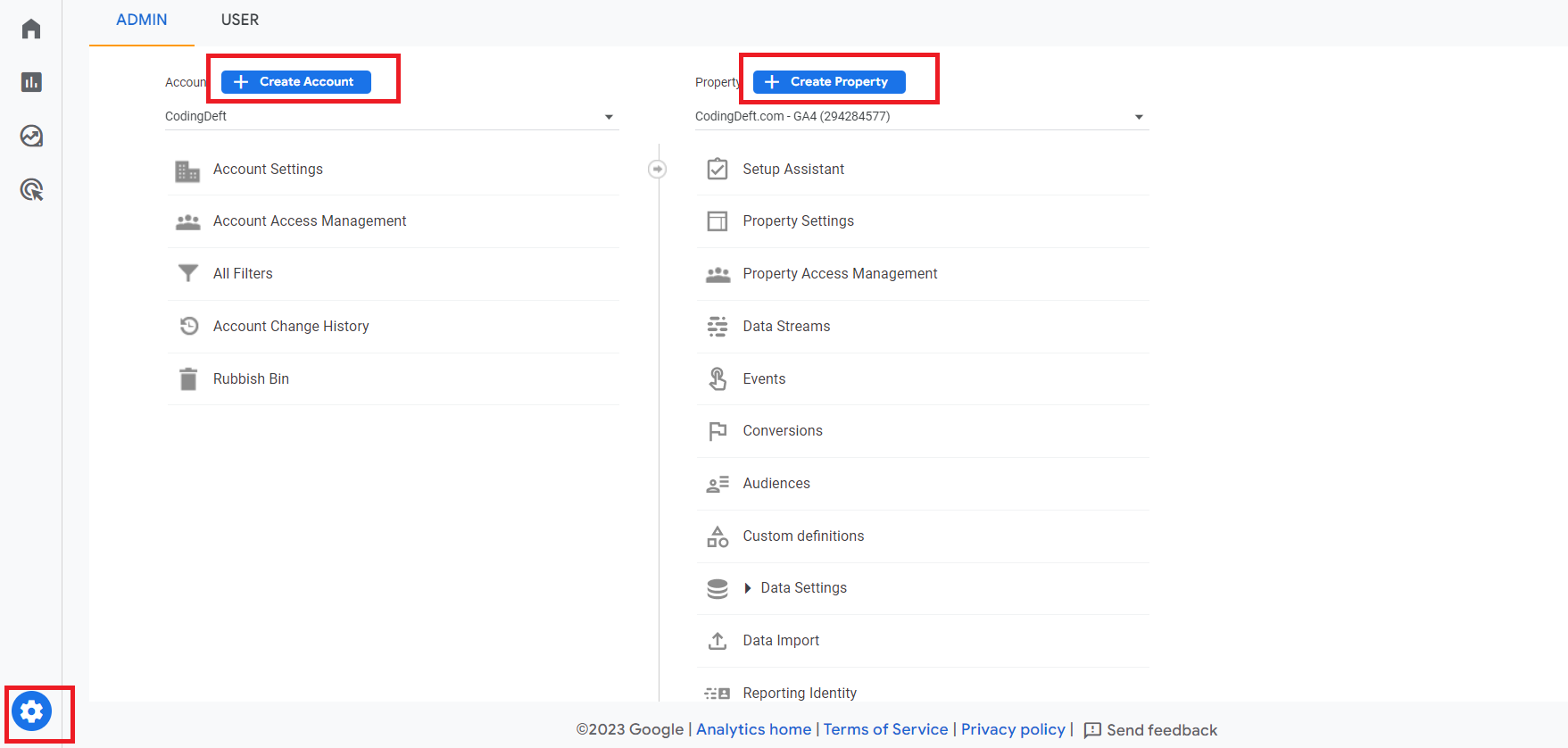Click the Custom definitions shapes icon

718,536
